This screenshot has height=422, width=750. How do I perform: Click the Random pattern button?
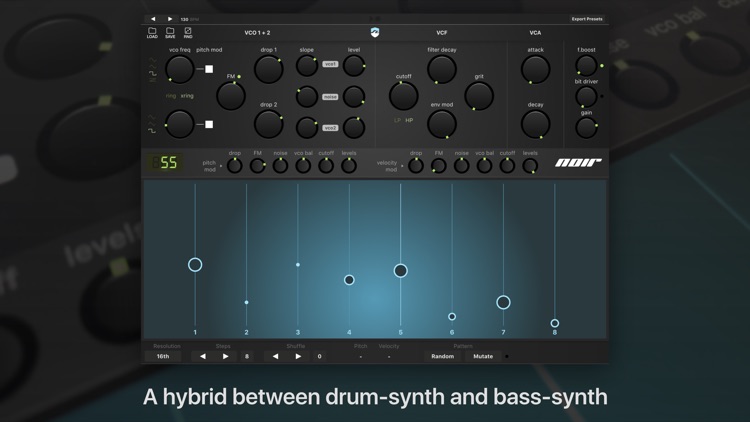[x=442, y=356]
